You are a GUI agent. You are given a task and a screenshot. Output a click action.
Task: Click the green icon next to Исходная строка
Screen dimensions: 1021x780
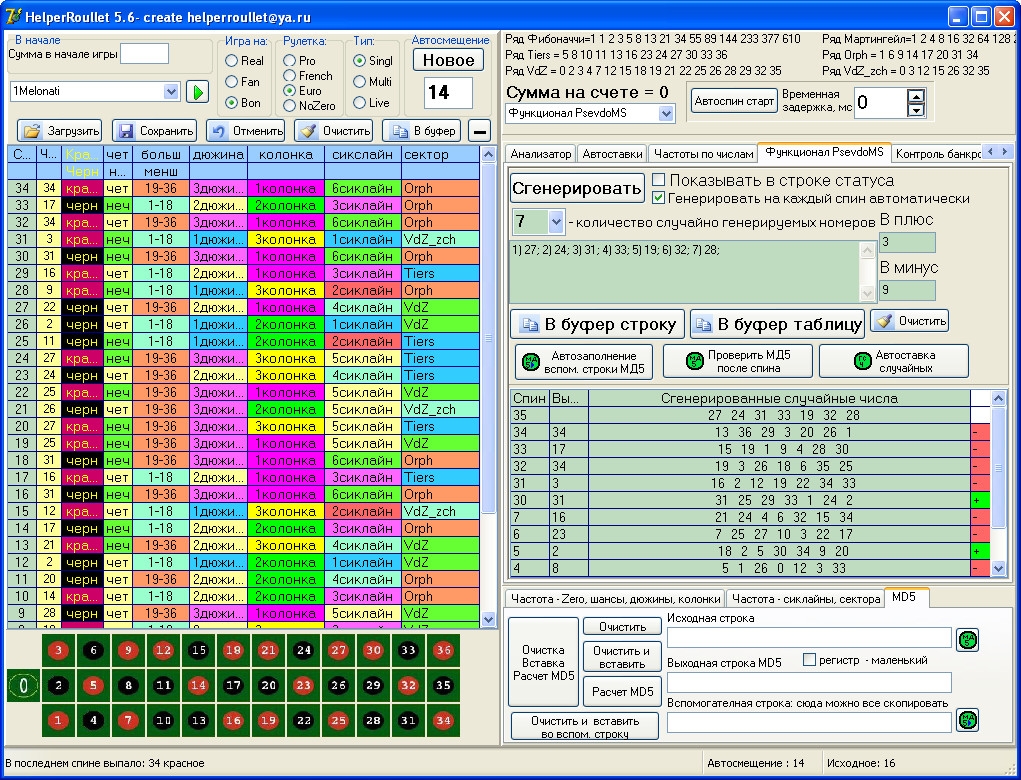[x=967, y=638]
